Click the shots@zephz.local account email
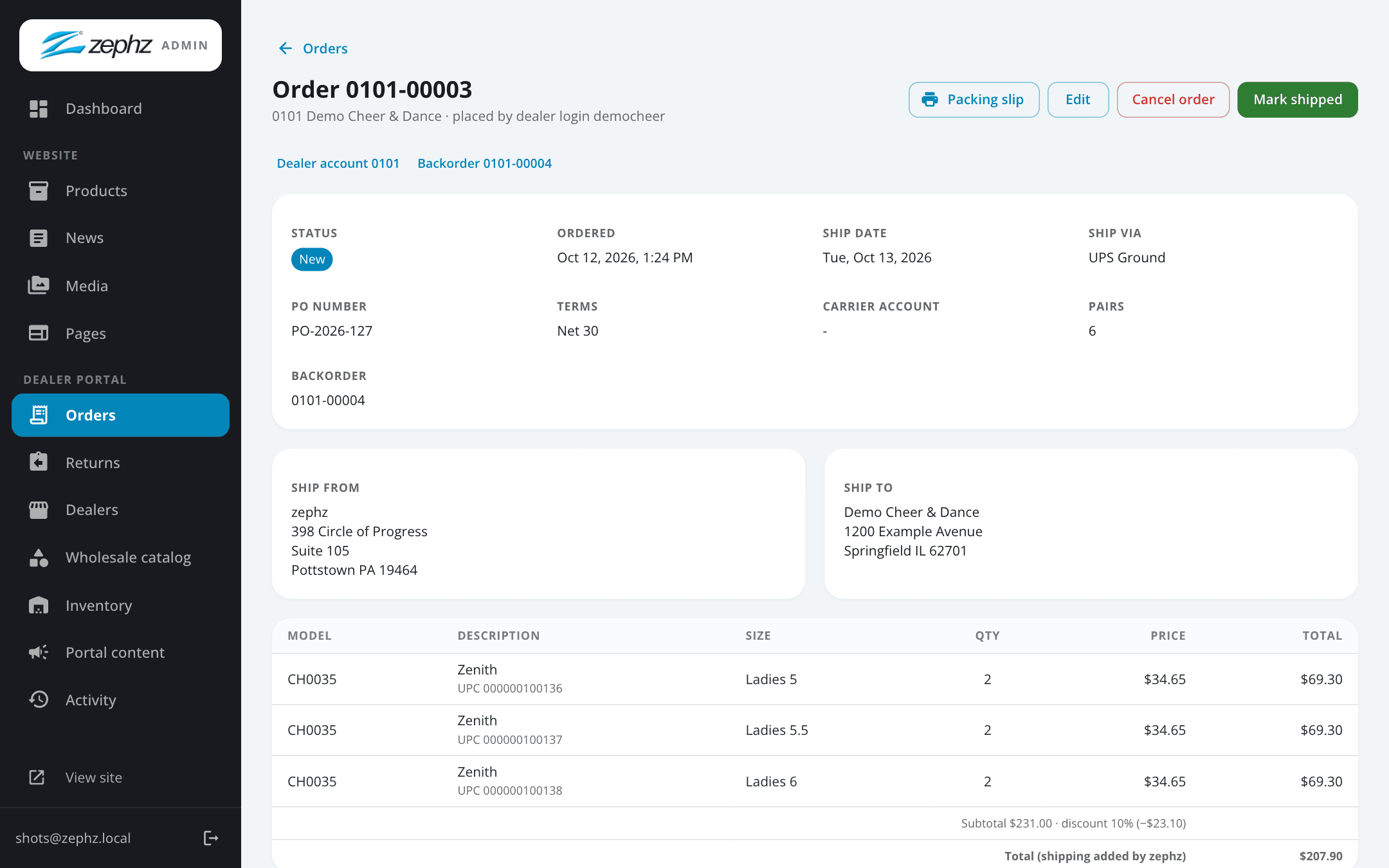The width and height of the screenshot is (1389, 868). pos(73,838)
